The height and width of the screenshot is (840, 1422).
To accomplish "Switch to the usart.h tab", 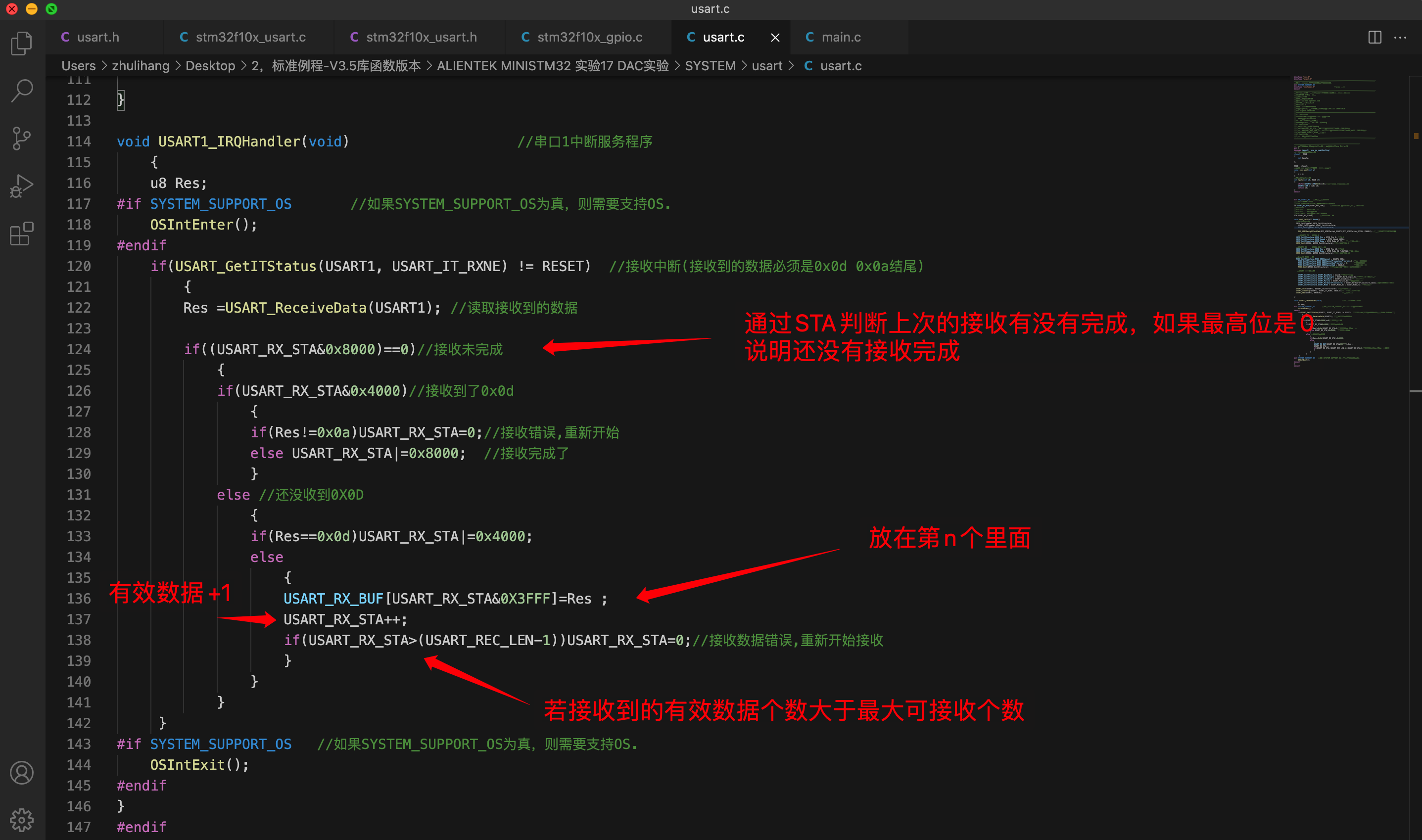I will click(105, 38).
